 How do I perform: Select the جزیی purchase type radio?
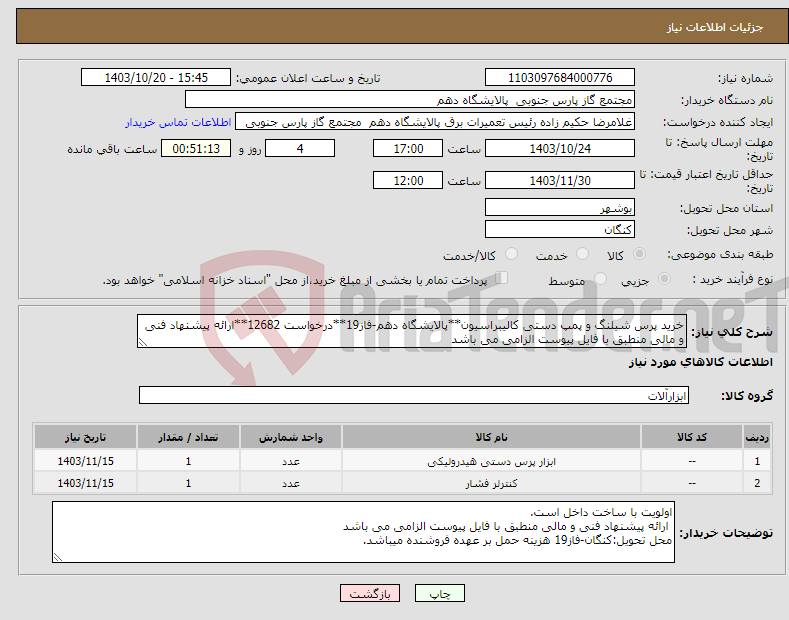664,279
